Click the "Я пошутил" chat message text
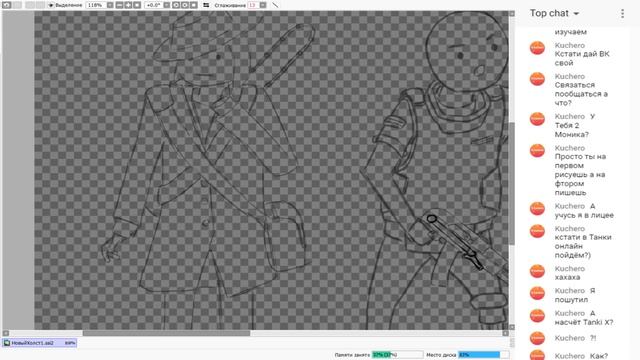 [x=575, y=295]
